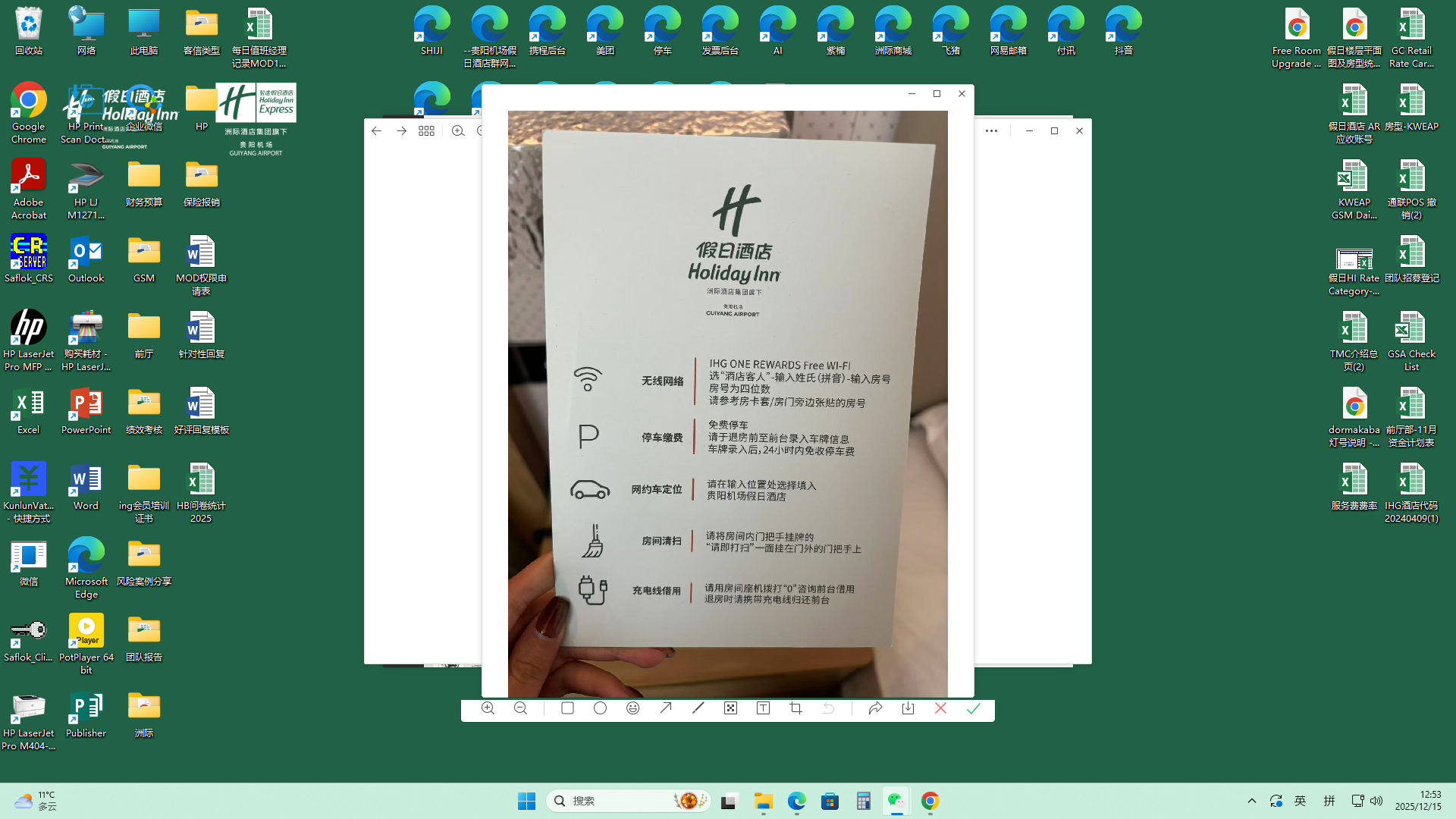Image resolution: width=1456 pixels, height=819 pixels.
Task: Show hidden system tray icons
Action: 1252,801
